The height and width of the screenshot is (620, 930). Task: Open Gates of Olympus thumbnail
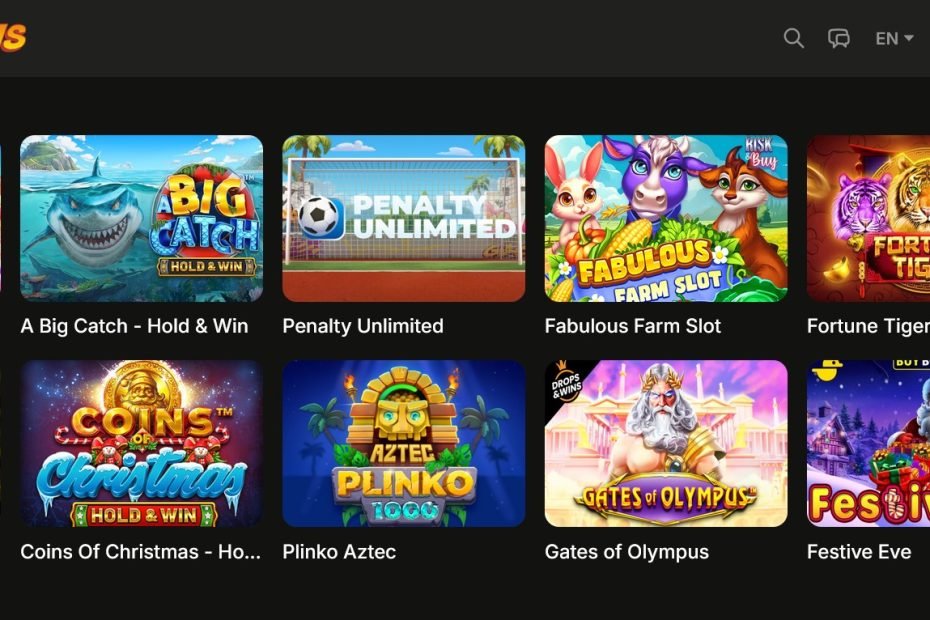click(666, 444)
